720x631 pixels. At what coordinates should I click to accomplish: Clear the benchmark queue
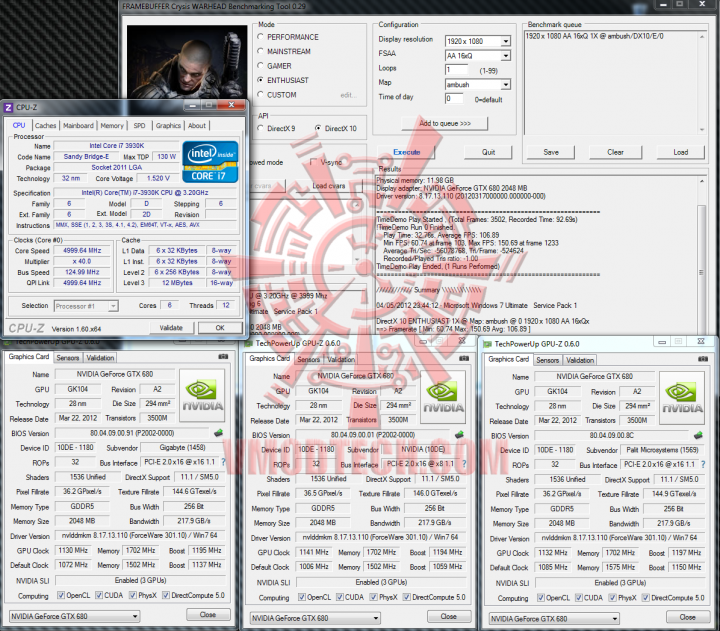coord(615,152)
